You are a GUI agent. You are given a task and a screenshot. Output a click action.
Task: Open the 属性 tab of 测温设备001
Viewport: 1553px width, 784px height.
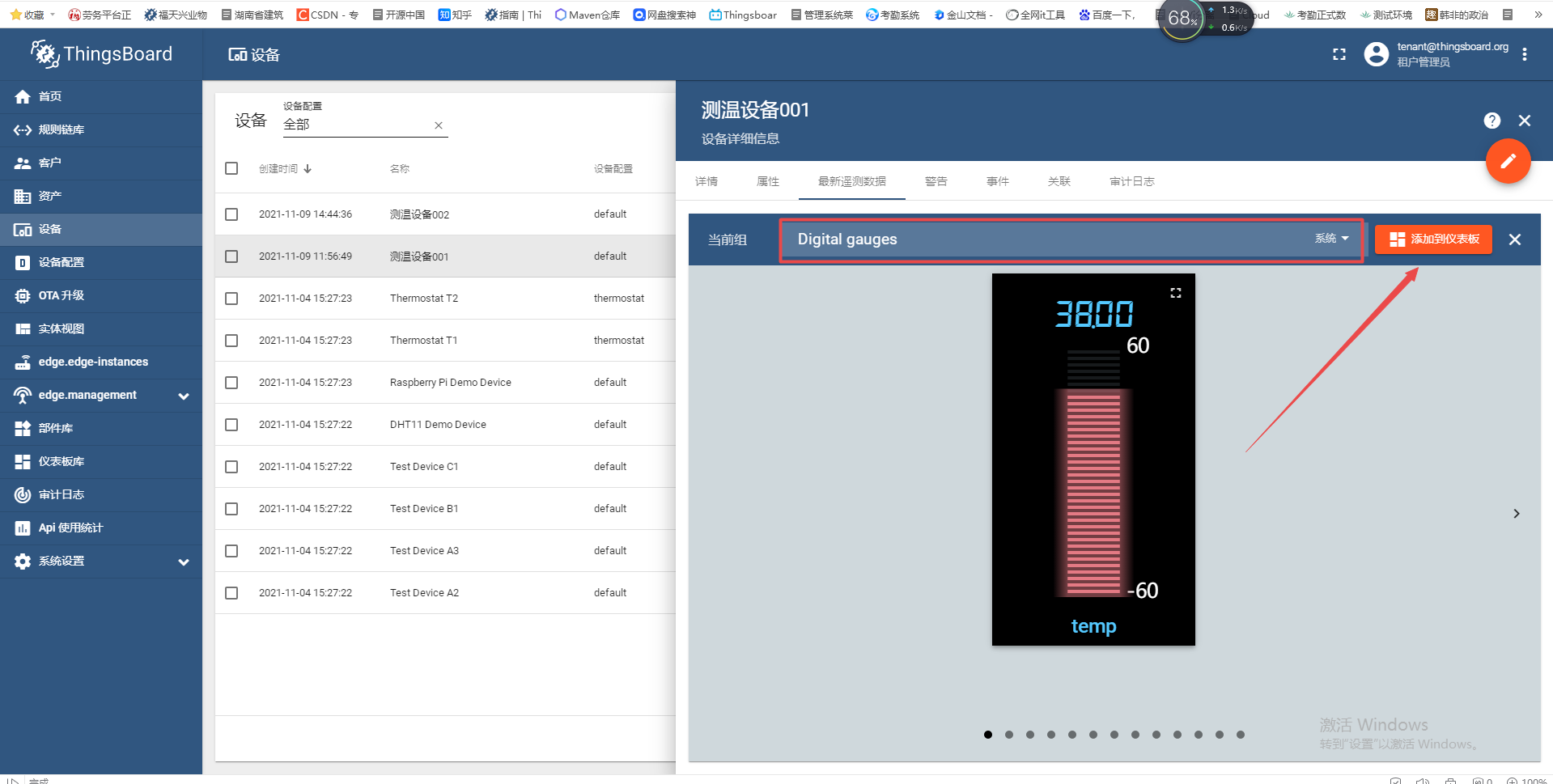pos(767,181)
